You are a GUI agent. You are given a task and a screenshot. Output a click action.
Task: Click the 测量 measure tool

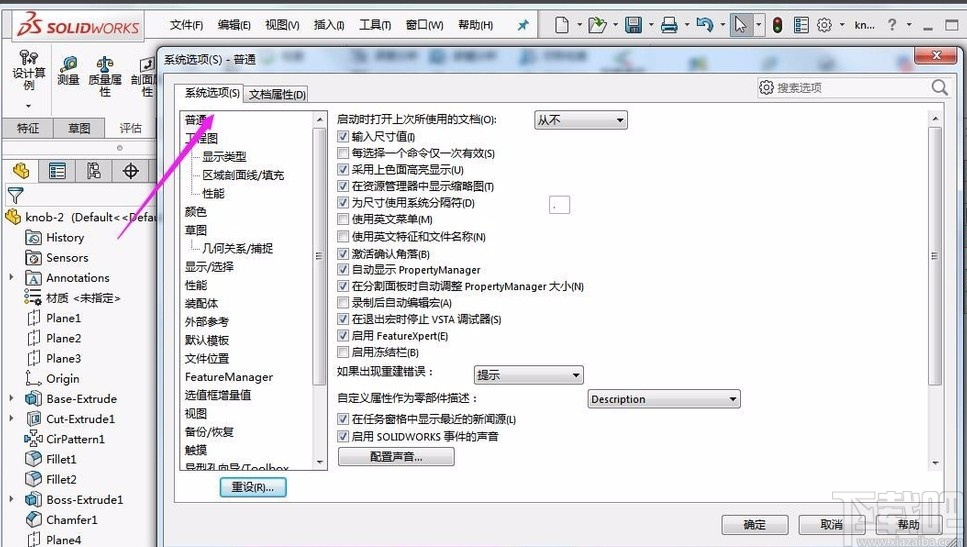(68, 72)
